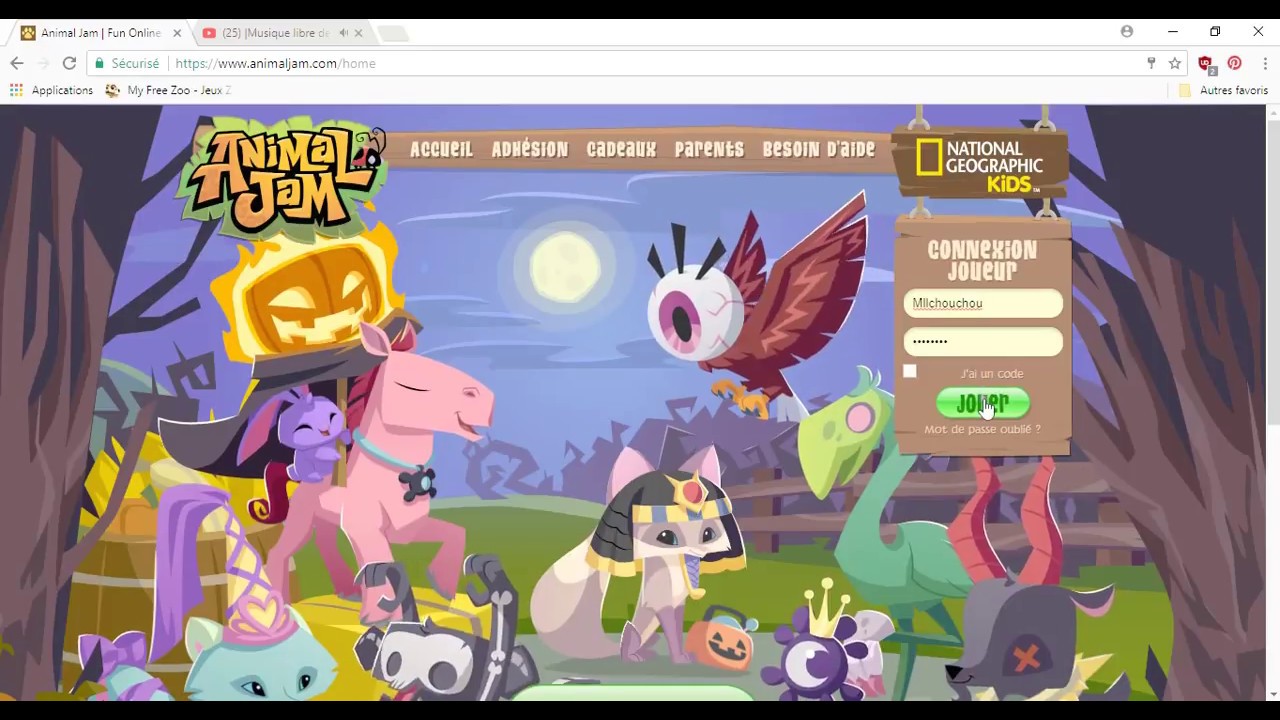The height and width of the screenshot is (720, 1280).
Task: Click the green Jouer button
Action: click(983, 403)
